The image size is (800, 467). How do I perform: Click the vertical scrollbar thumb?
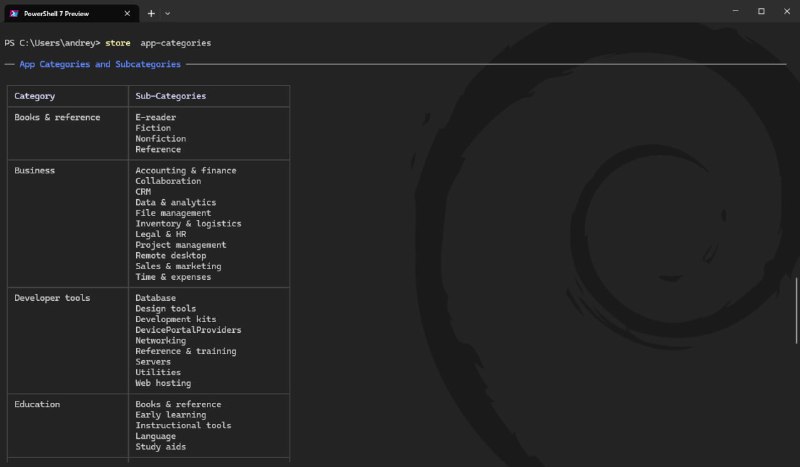796,310
